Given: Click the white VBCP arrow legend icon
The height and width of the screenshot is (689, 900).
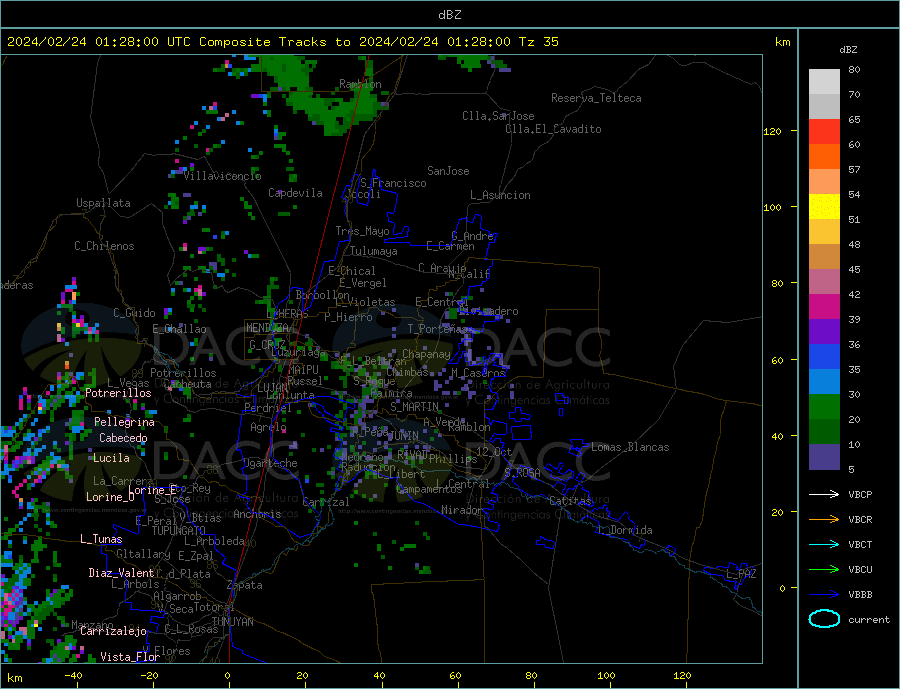Looking at the screenshot, I should pyautogui.click(x=824, y=494).
